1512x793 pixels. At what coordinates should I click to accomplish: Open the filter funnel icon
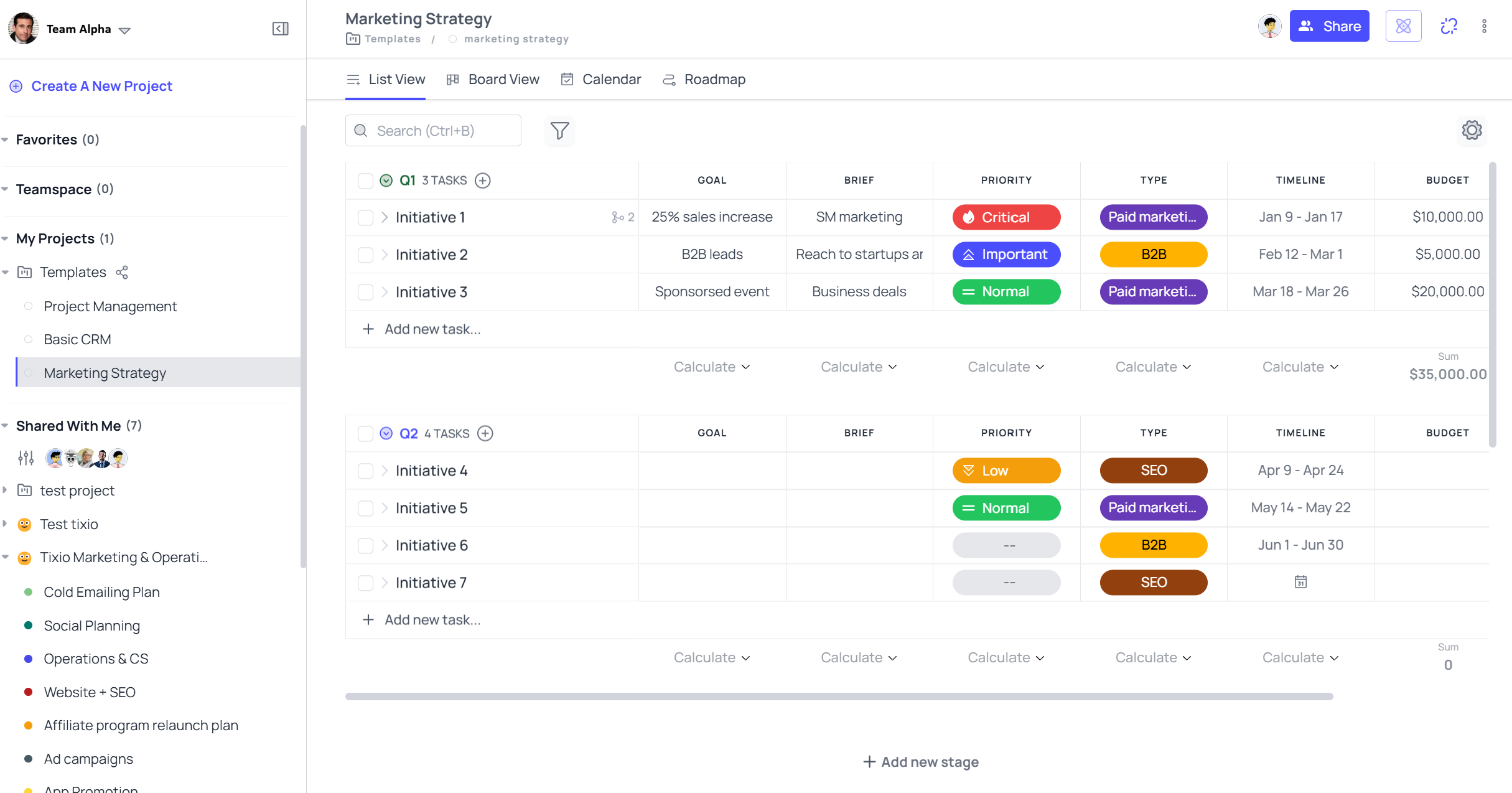coord(559,130)
